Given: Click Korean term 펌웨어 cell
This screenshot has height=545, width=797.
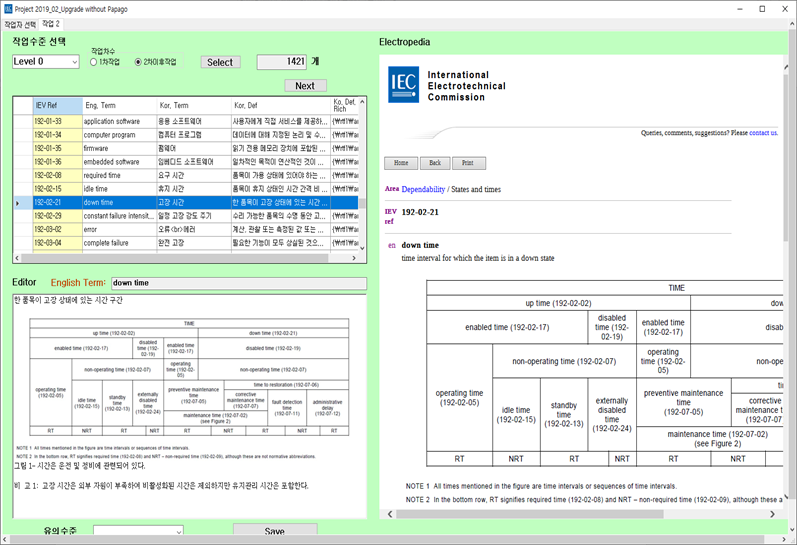Looking at the screenshot, I should [x=194, y=148].
